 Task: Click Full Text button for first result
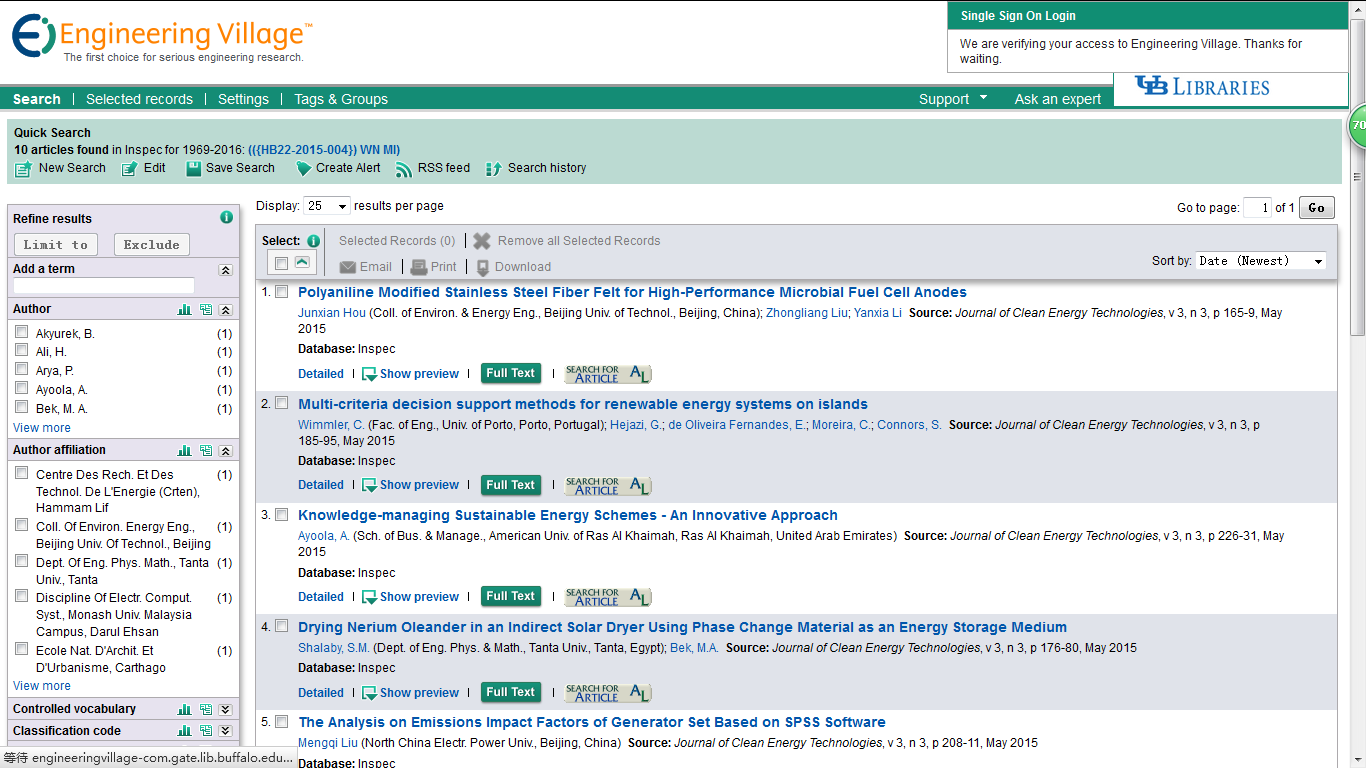(510, 373)
